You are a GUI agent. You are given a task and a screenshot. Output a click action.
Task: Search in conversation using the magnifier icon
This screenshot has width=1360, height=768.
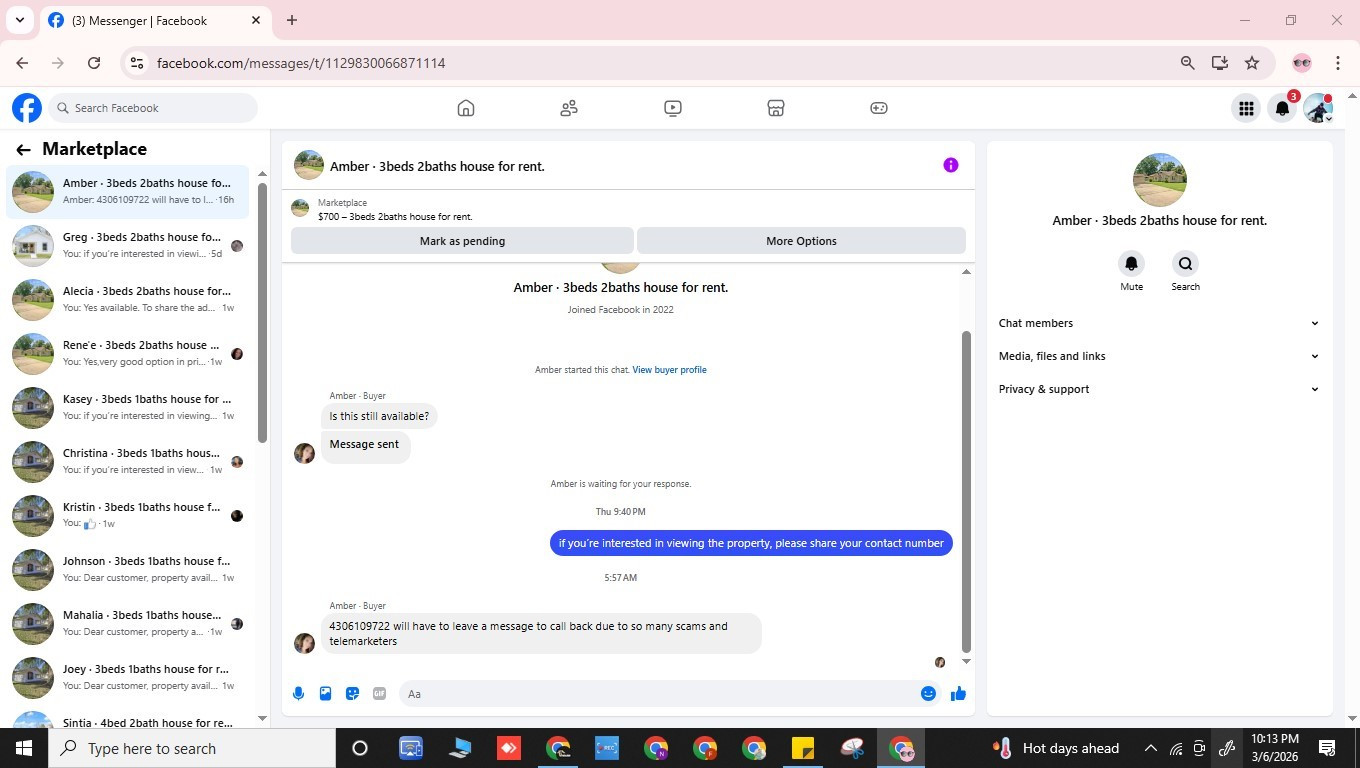(1185, 263)
